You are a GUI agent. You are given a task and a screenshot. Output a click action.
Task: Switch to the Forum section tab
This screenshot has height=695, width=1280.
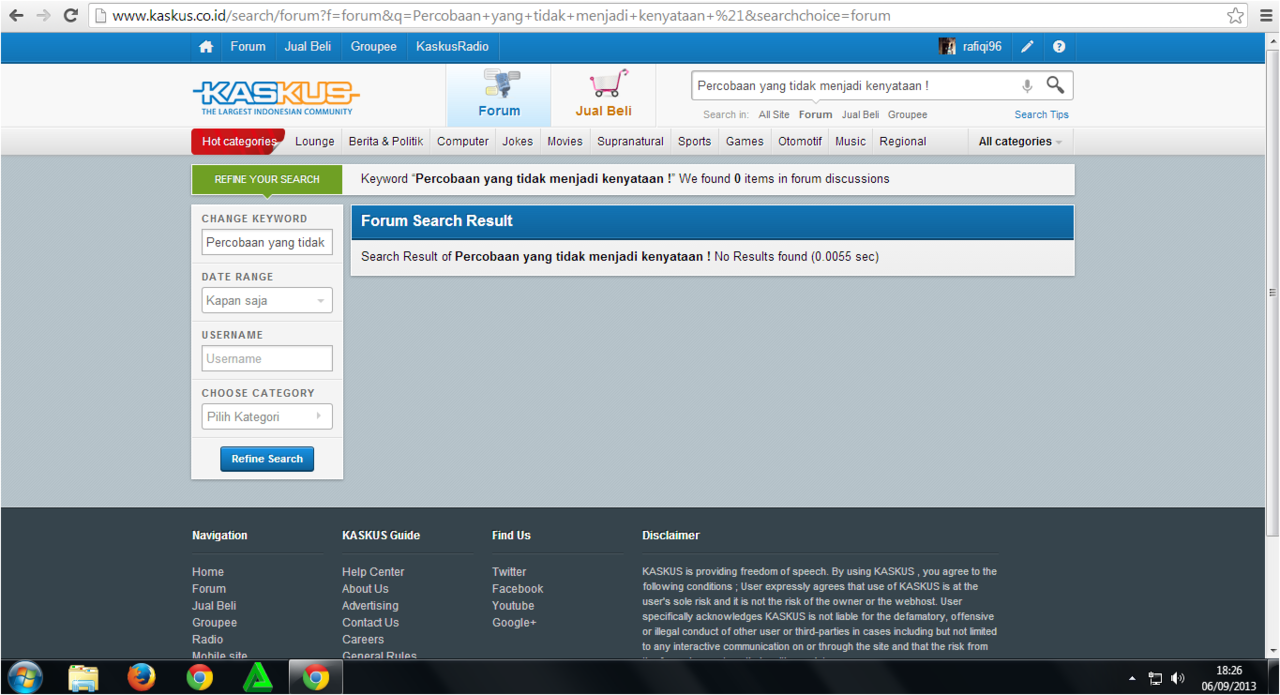(x=499, y=96)
